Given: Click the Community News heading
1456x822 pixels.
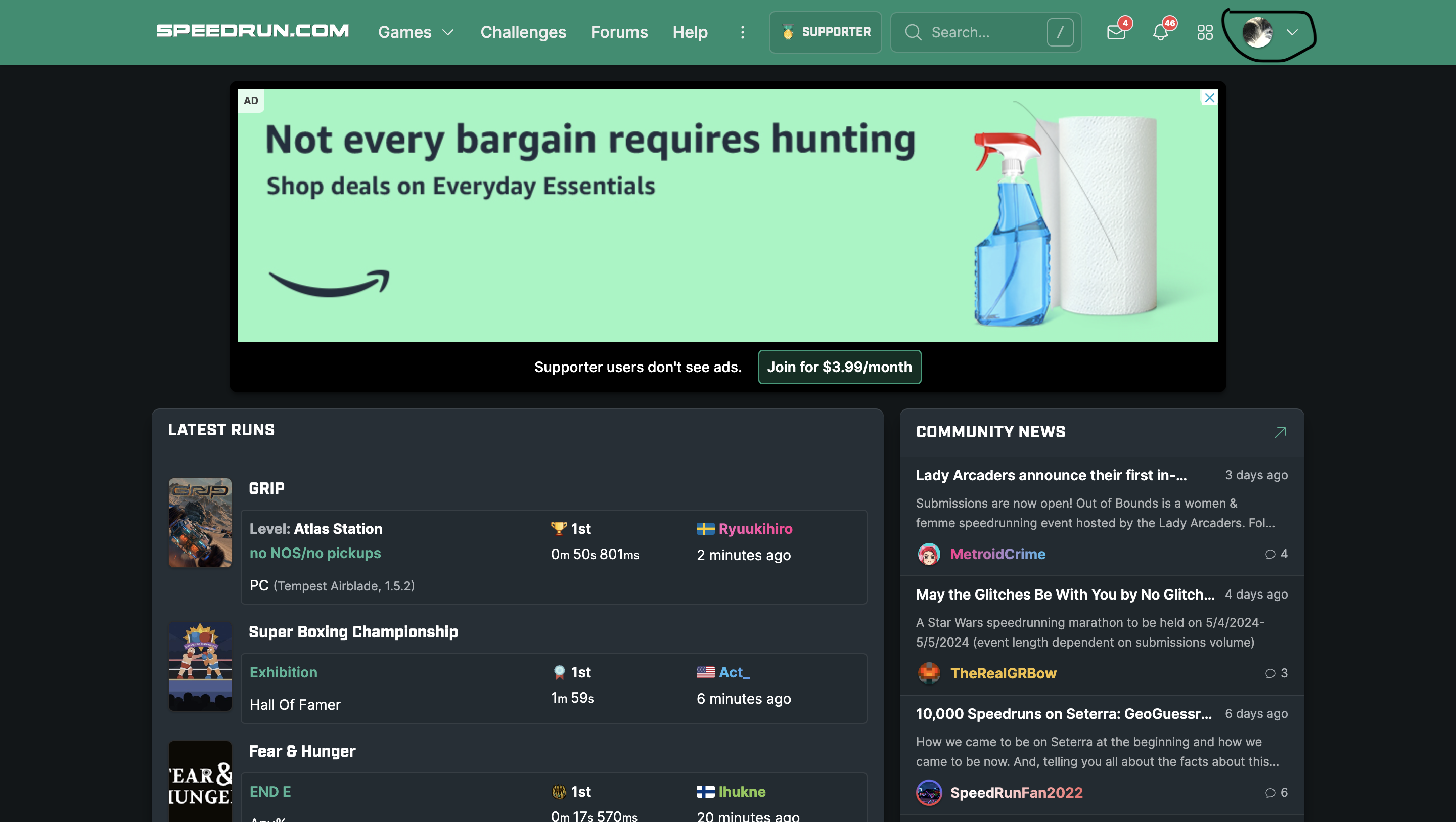Looking at the screenshot, I should [x=990, y=431].
